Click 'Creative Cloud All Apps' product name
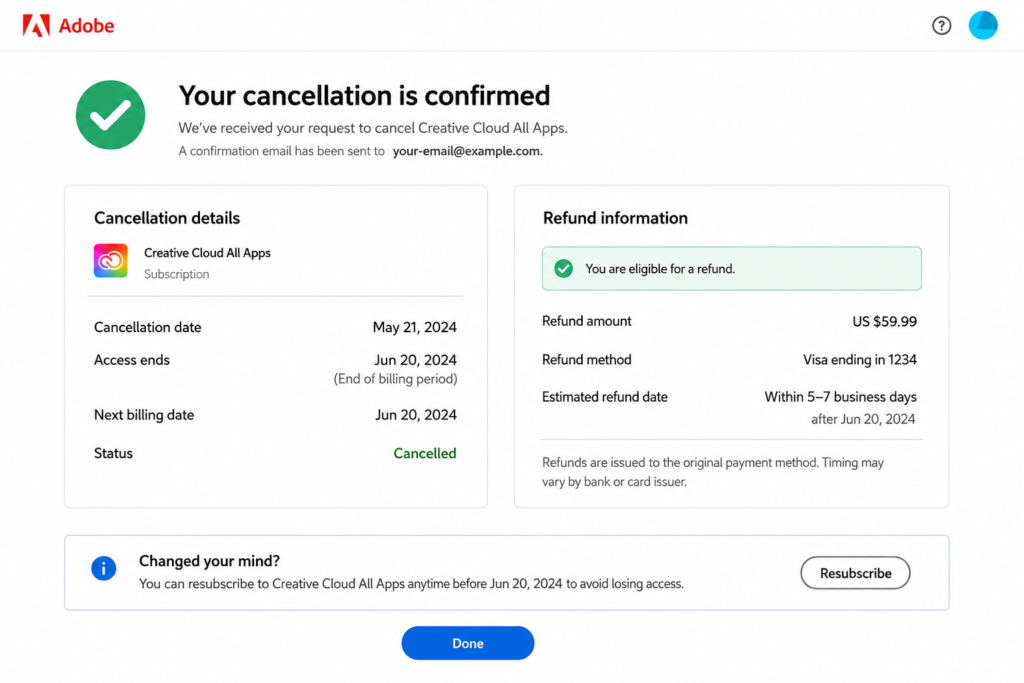Image resolution: width=1024 pixels, height=683 pixels. [207, 253]
